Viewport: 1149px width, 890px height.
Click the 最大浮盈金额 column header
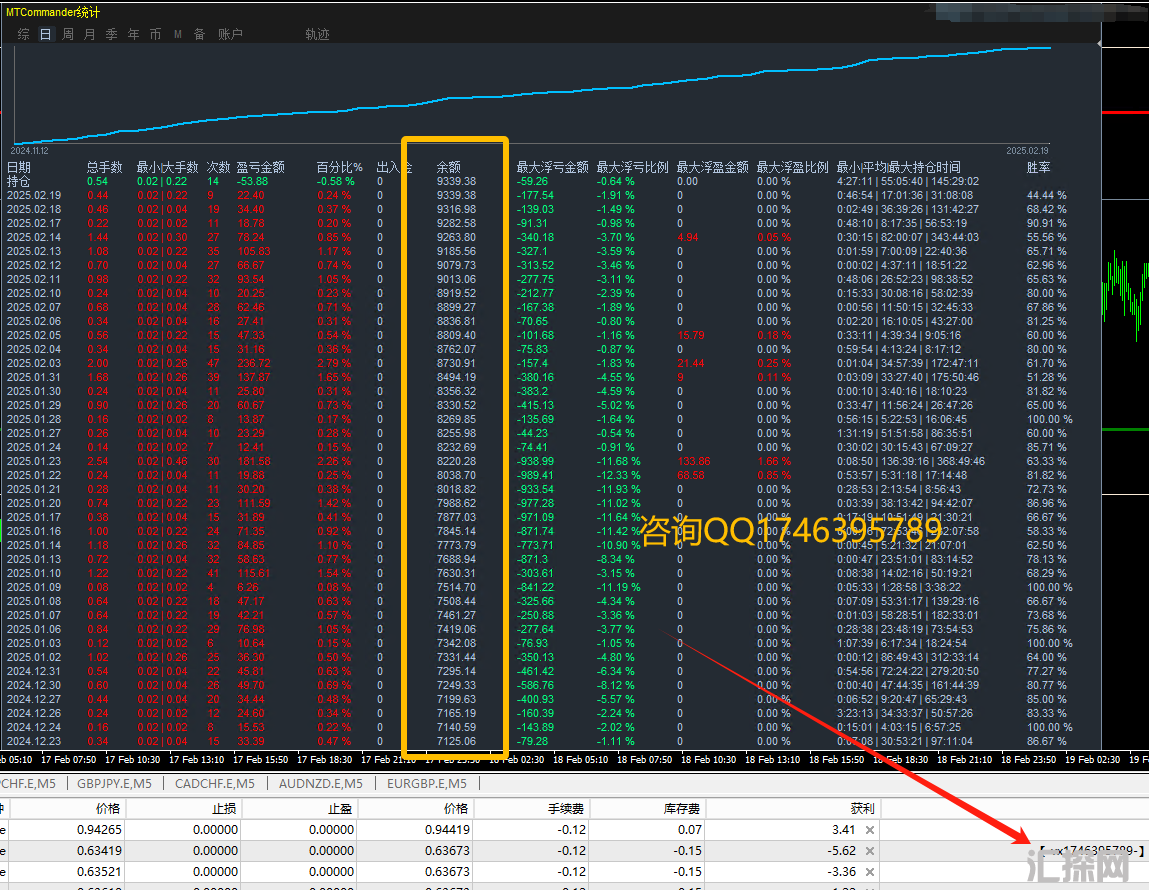(712, 168)
